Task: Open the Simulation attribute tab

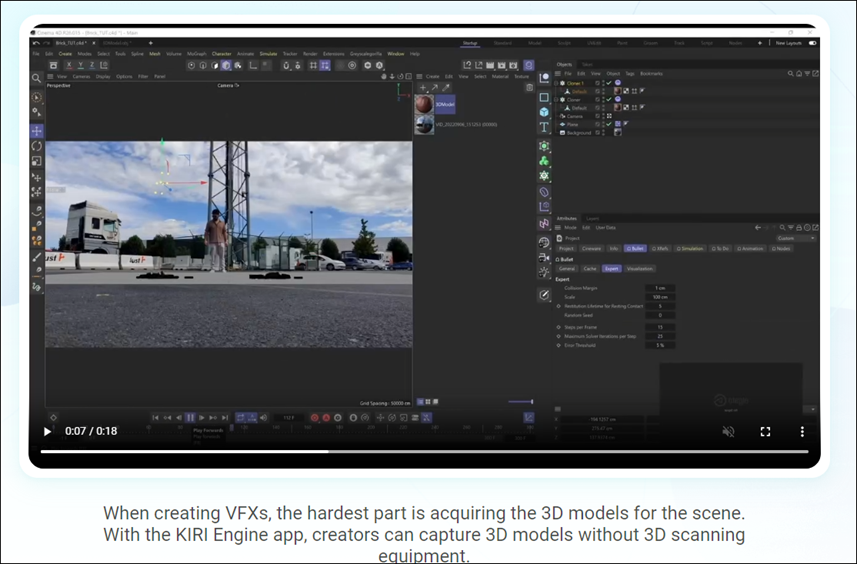Action: [690, 249]
